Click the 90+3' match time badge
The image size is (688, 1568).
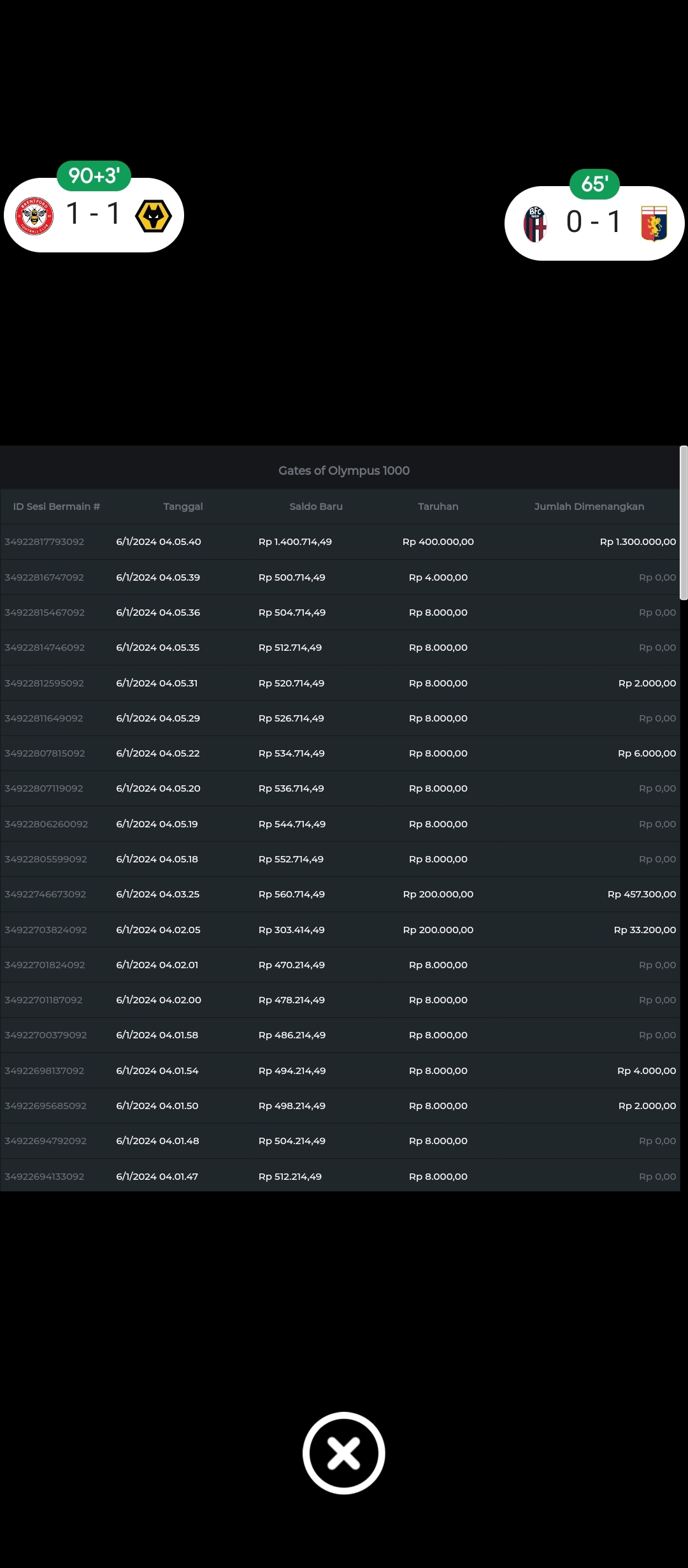coord(94,176)
